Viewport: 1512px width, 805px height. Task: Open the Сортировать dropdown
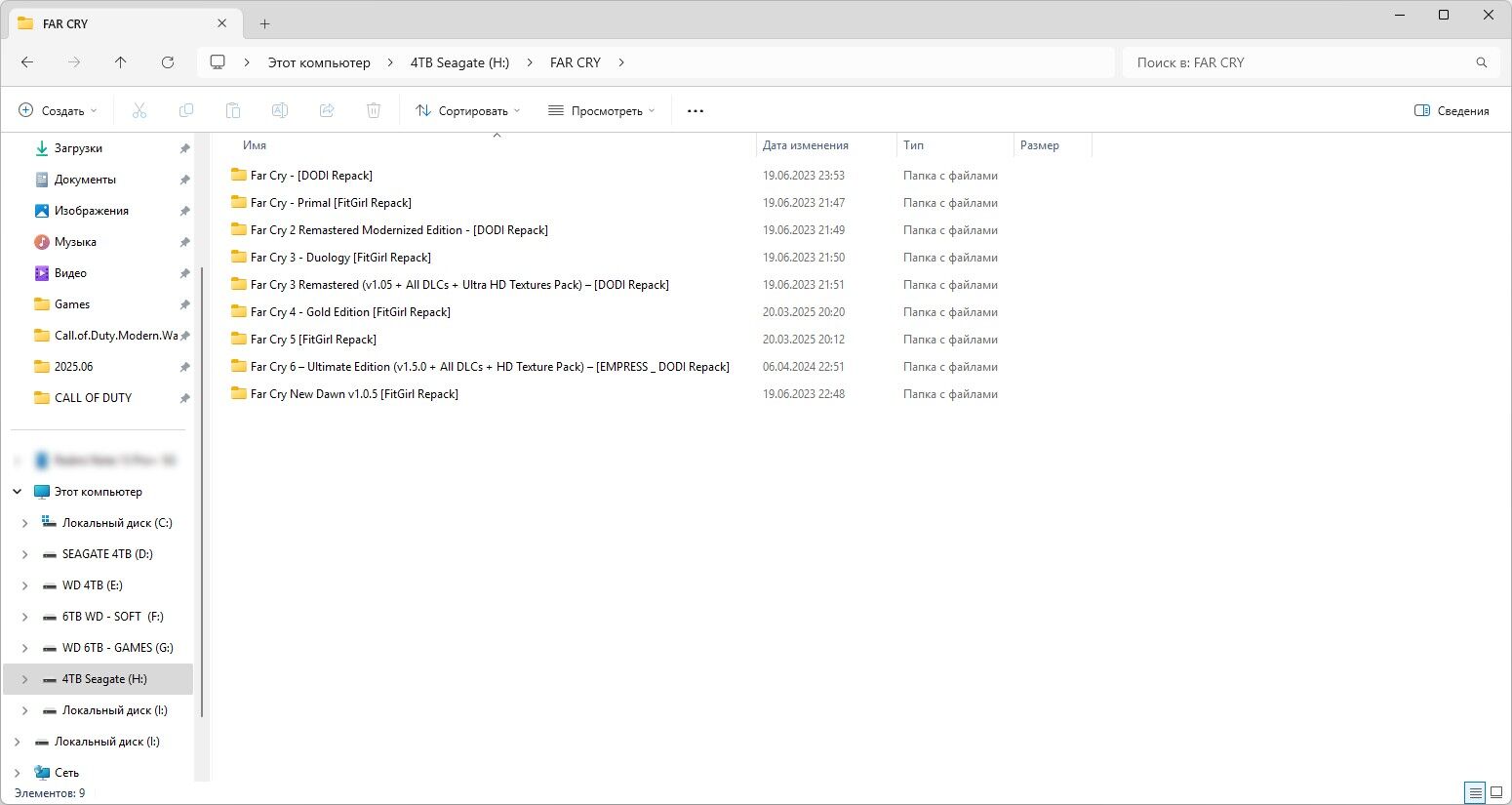click(468, 111)
